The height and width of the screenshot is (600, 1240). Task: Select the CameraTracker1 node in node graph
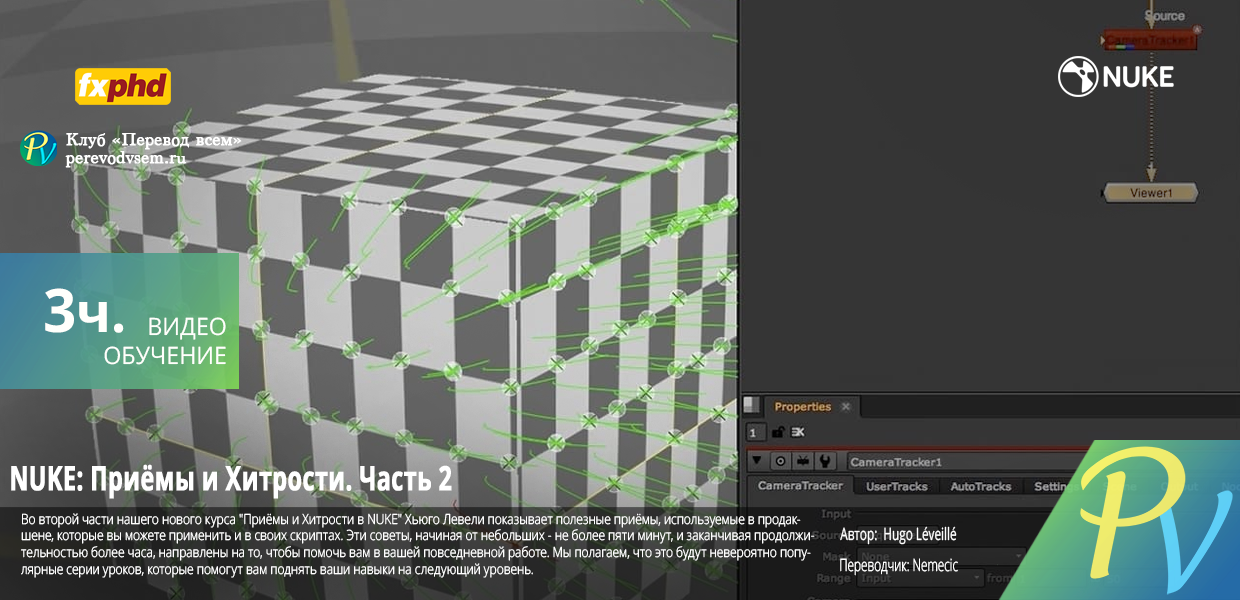(x=1150, y=41)
